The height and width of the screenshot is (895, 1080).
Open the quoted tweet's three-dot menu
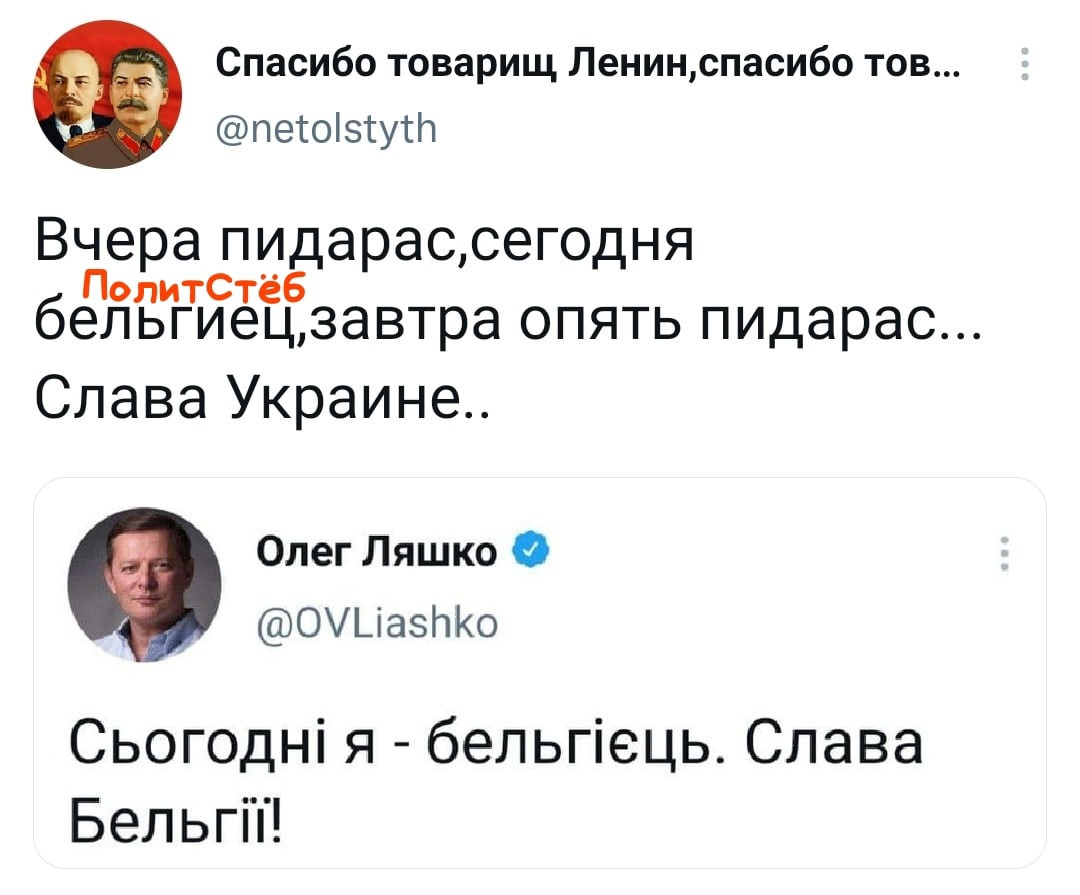[1003, 553]
